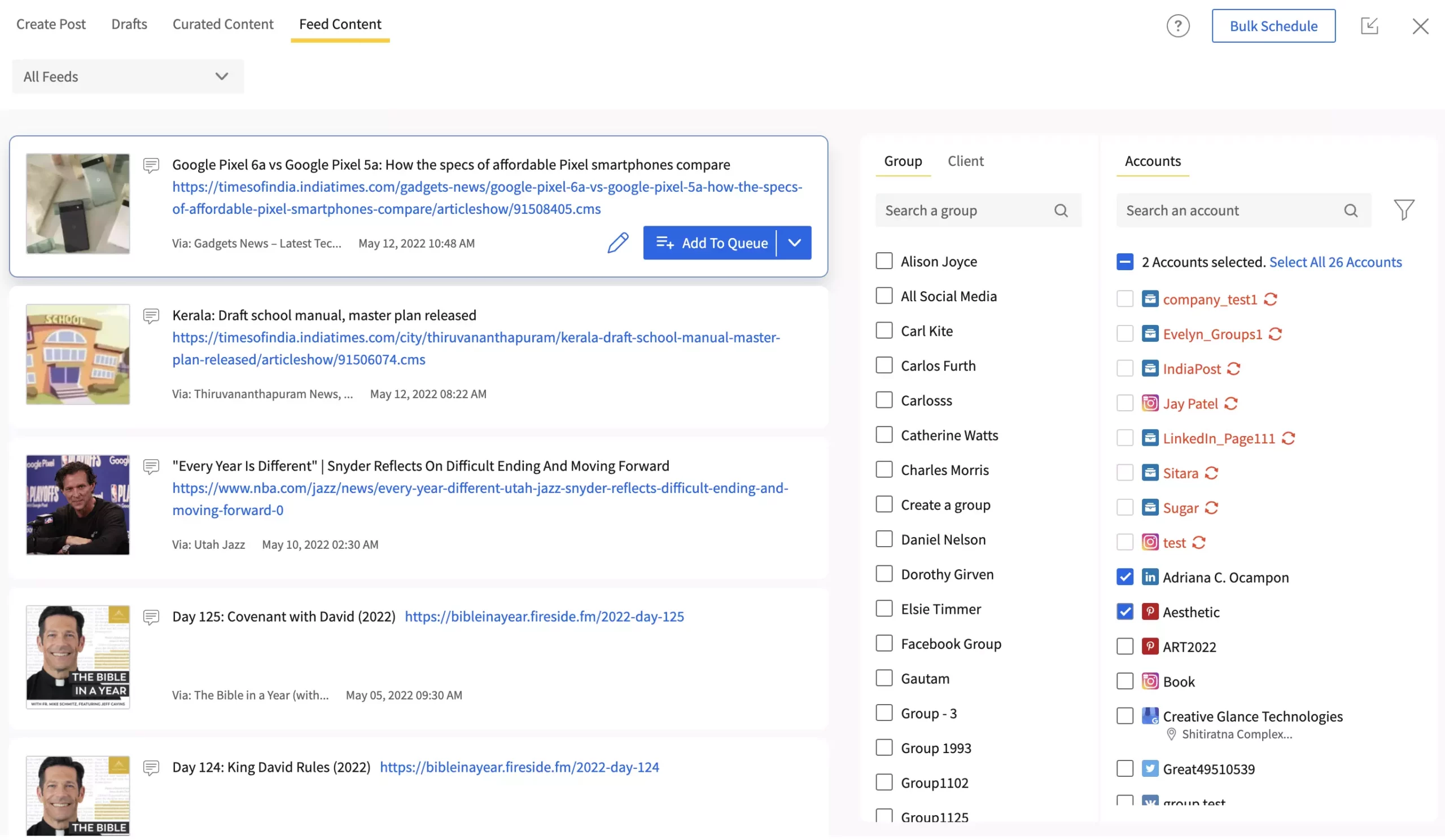1445x840 pixels.
Task: Click the Bulk Schedule button
Action: click(x=1273, y=26)
